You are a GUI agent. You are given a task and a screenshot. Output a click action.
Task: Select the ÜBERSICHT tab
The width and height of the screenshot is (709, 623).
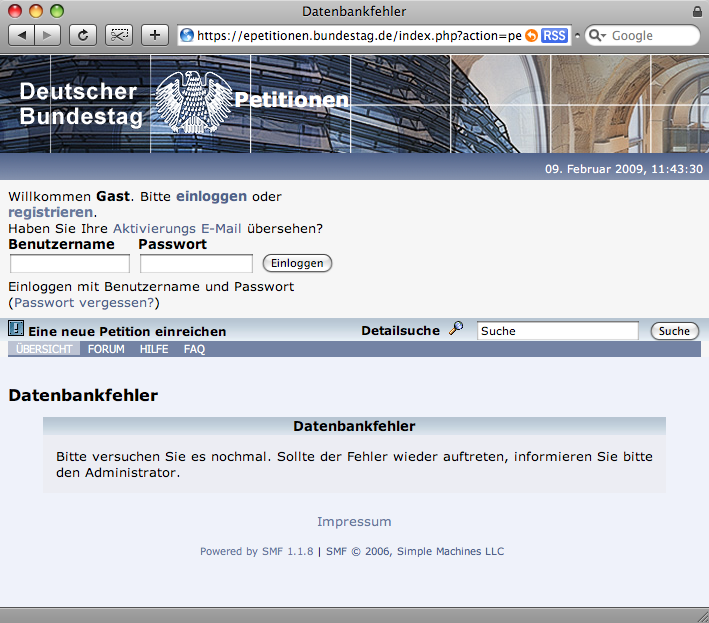[44, 349]
